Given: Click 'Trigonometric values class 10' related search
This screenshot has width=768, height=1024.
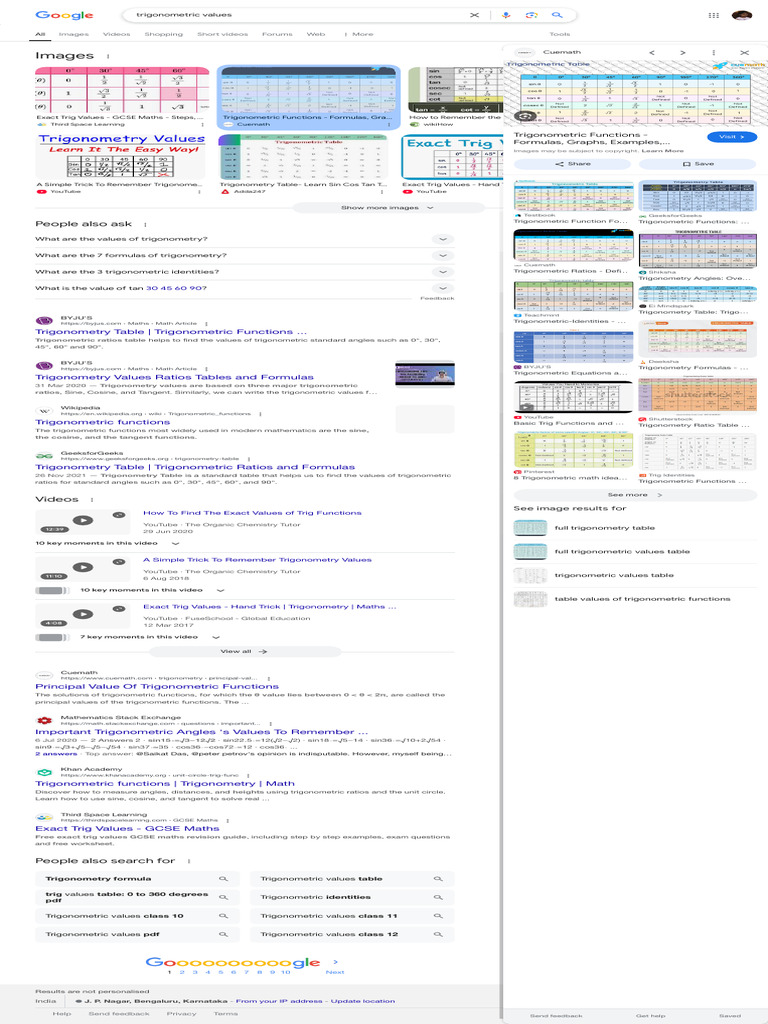Looking at the screenshot, I should pyautogui.click(x=137, y=916).
